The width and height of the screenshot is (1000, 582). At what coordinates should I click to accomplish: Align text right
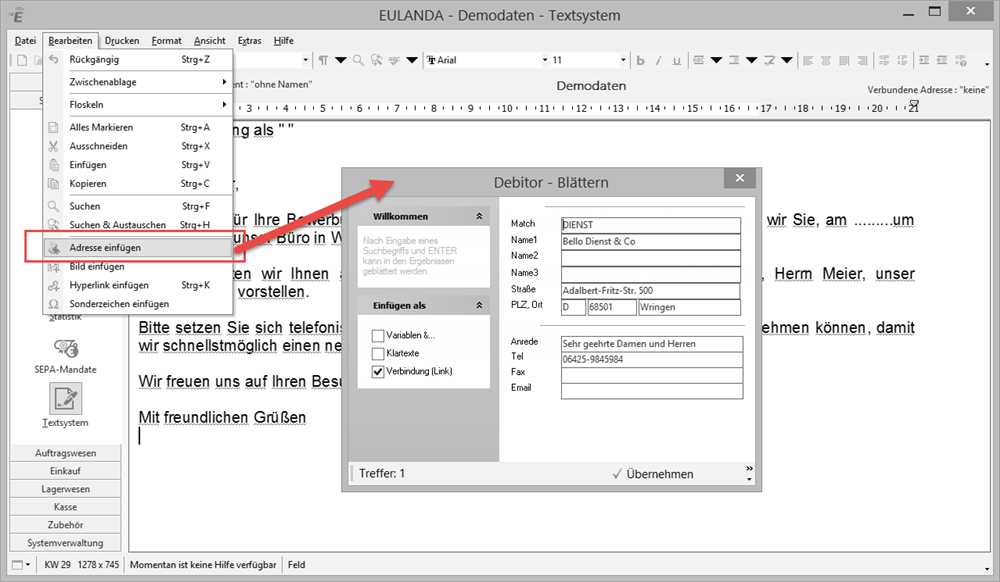pyautogui.click(x=862, y=61)
